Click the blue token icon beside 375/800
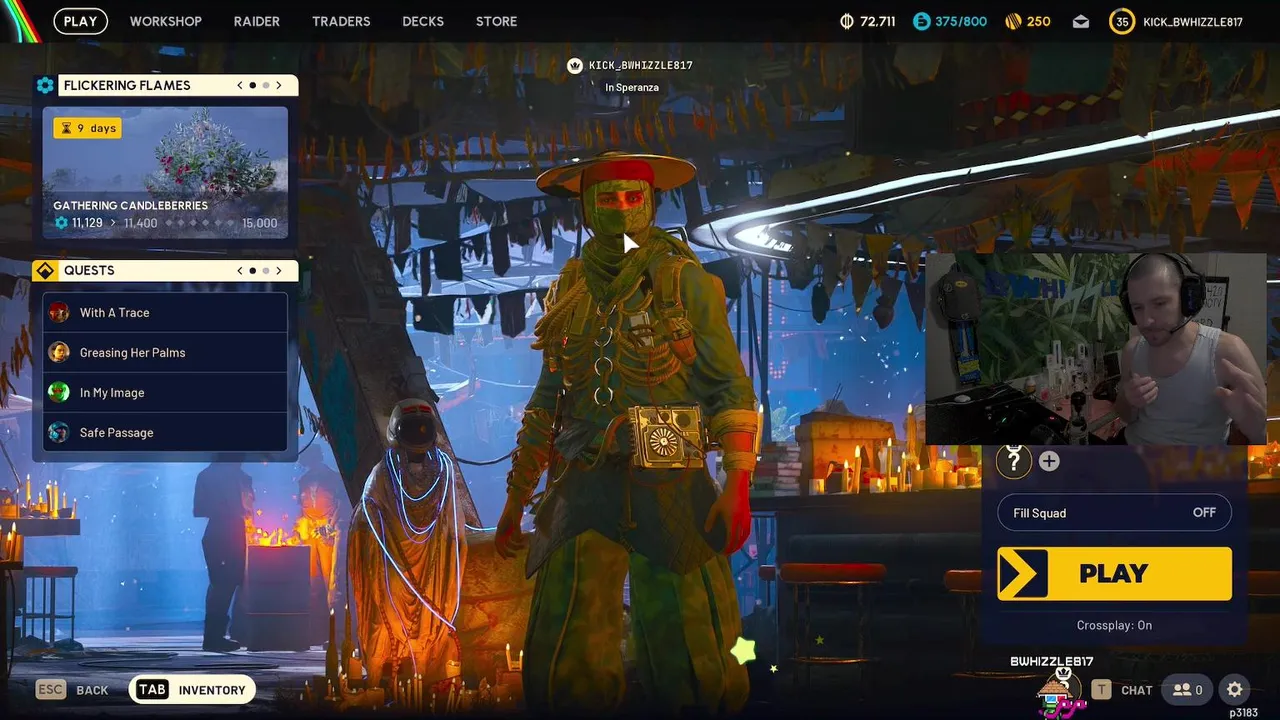The width and height of the screenshot is (1280, 720). pyautogui.click(x=921, y=21)
